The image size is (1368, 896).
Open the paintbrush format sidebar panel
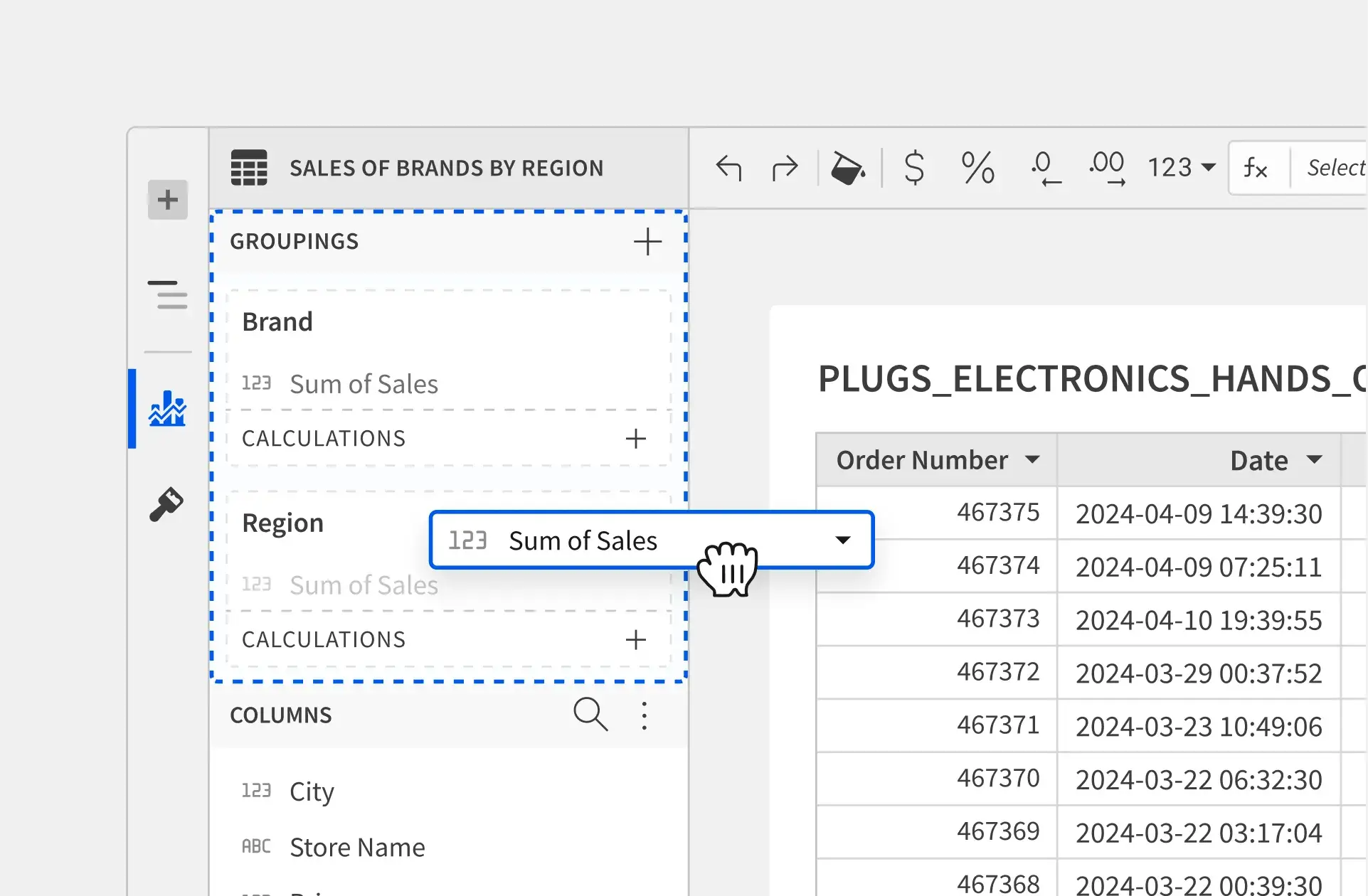166,505
